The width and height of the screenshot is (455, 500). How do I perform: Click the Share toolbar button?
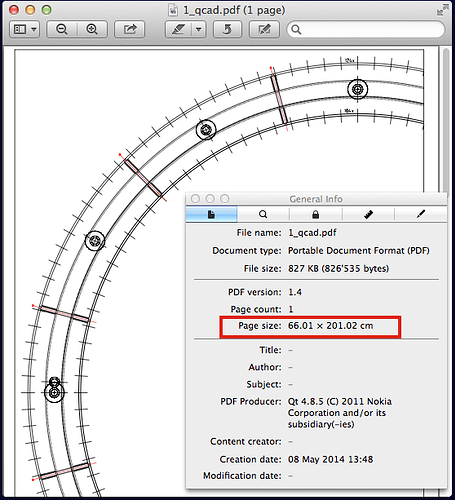[130, 29]
